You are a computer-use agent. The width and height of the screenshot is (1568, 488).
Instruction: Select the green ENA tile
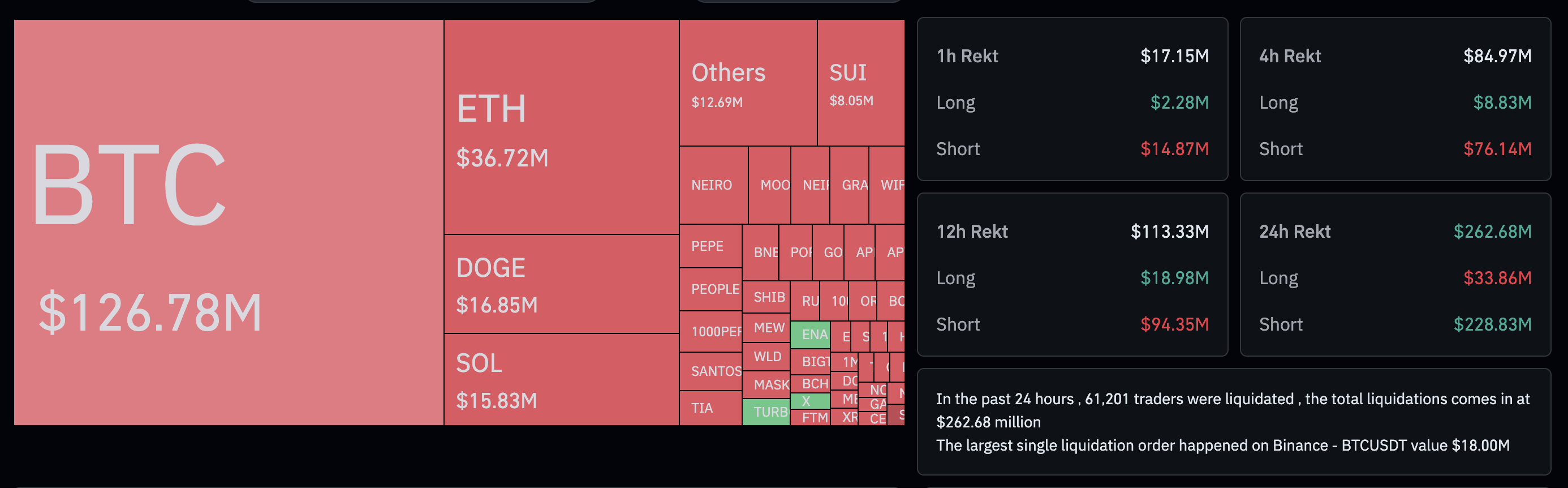[x=810, y=335]
